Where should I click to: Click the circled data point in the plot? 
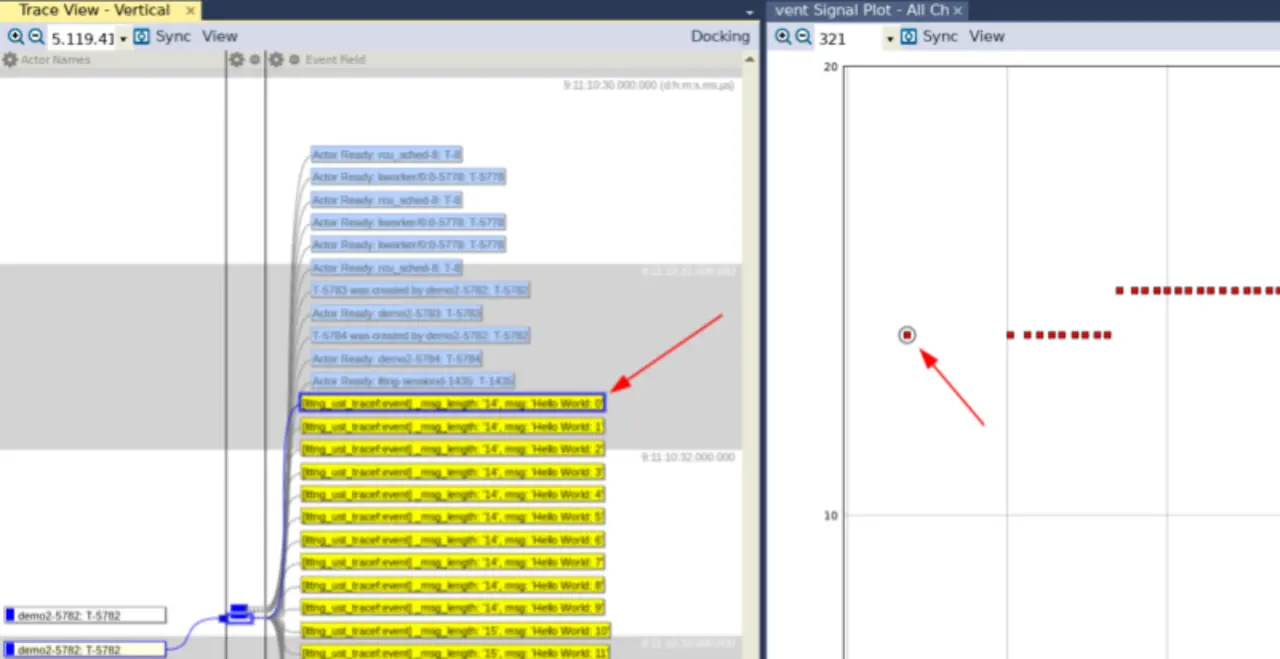click(x=907, y=335)
